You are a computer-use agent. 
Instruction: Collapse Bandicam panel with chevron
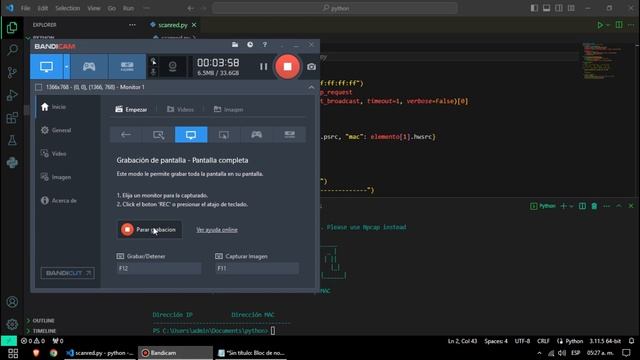coord(311,87)
